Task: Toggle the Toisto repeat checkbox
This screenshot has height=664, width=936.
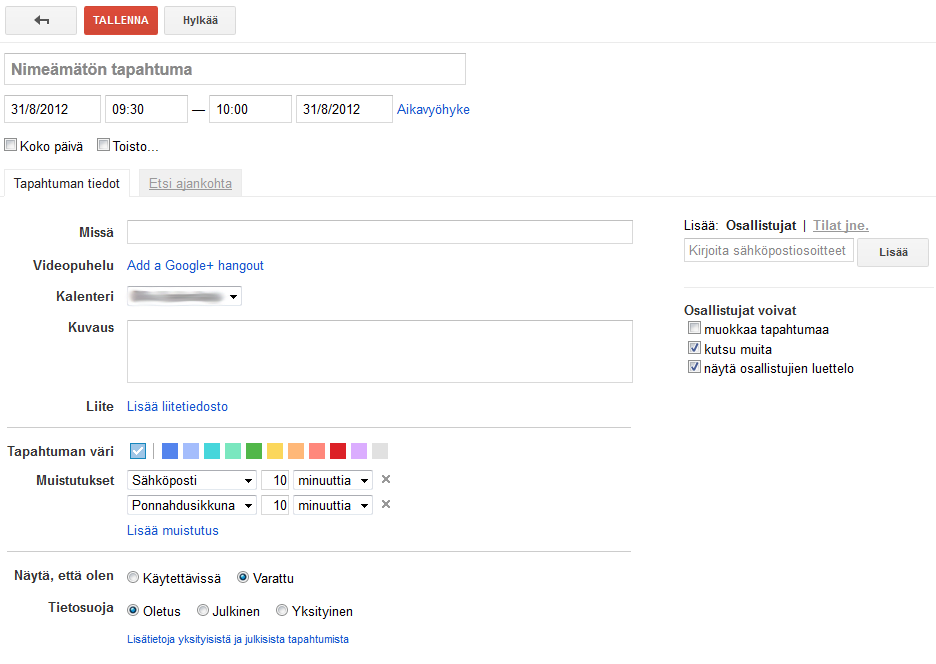Action: pyautogui.click(x=103, y=146)
